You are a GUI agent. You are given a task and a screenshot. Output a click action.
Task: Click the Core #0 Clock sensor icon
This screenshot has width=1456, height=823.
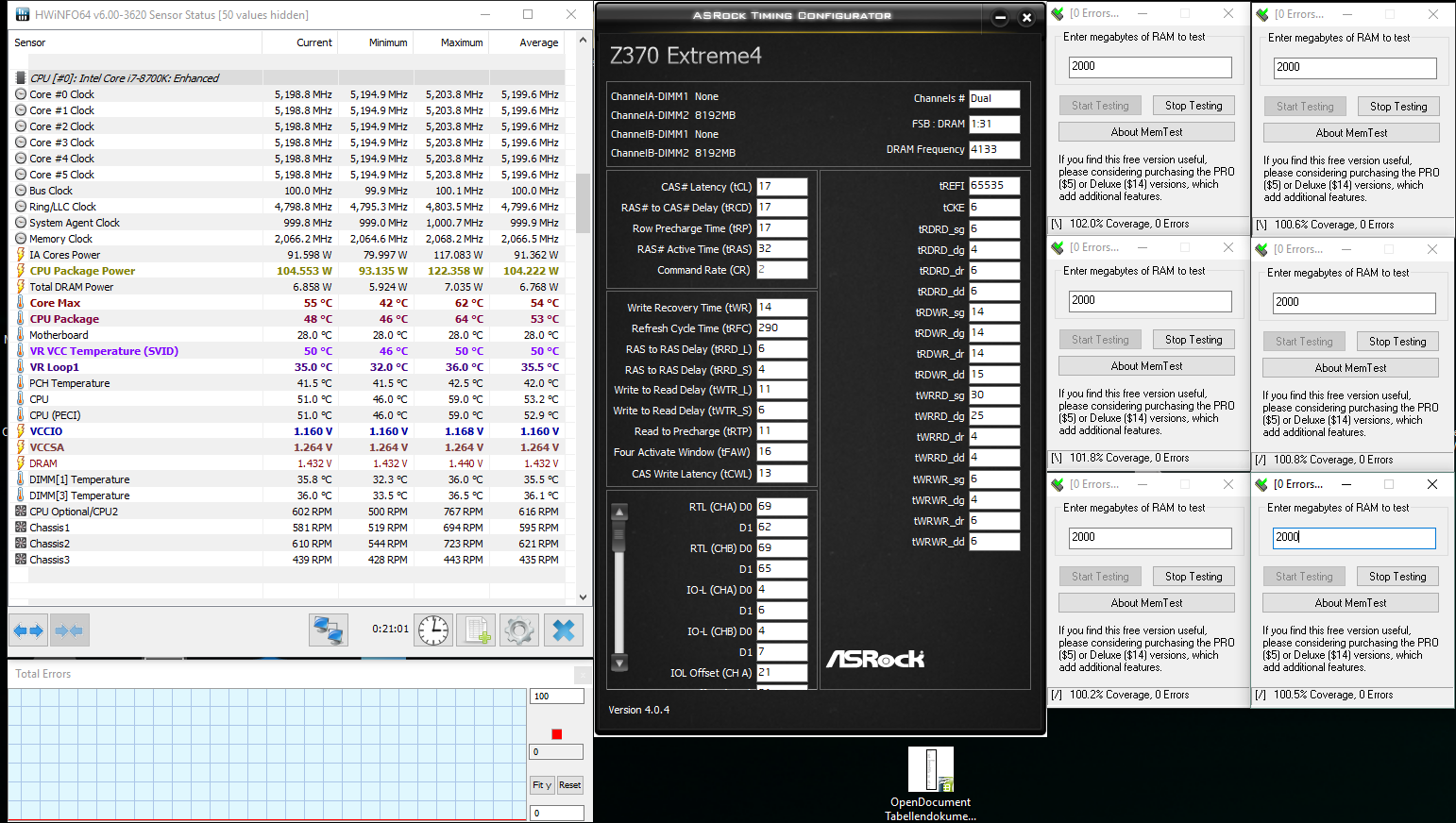point(21,94)
